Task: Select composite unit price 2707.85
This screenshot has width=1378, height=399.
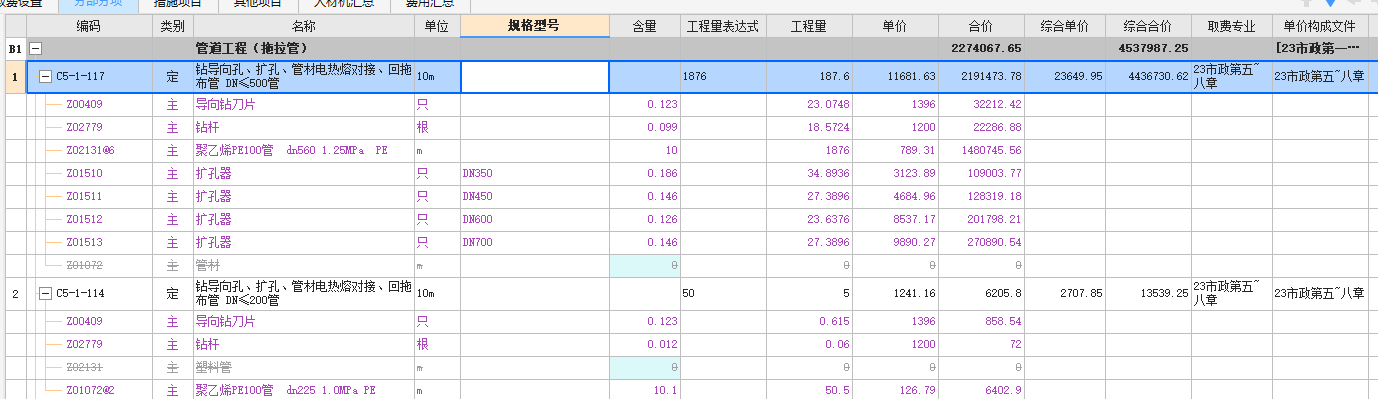Action: click(1065, 293)
